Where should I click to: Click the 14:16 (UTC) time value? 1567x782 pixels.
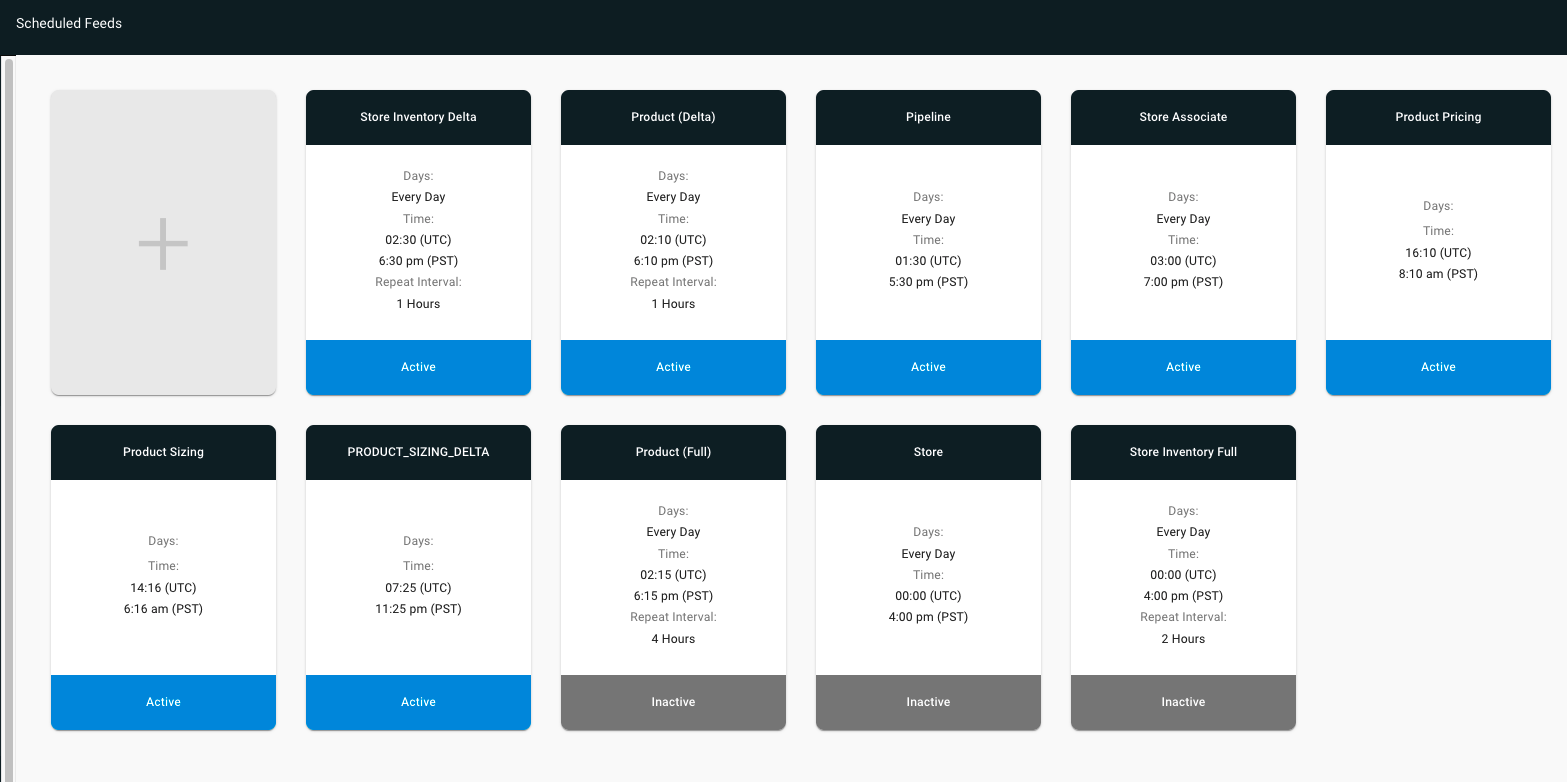tap(163, 588)
